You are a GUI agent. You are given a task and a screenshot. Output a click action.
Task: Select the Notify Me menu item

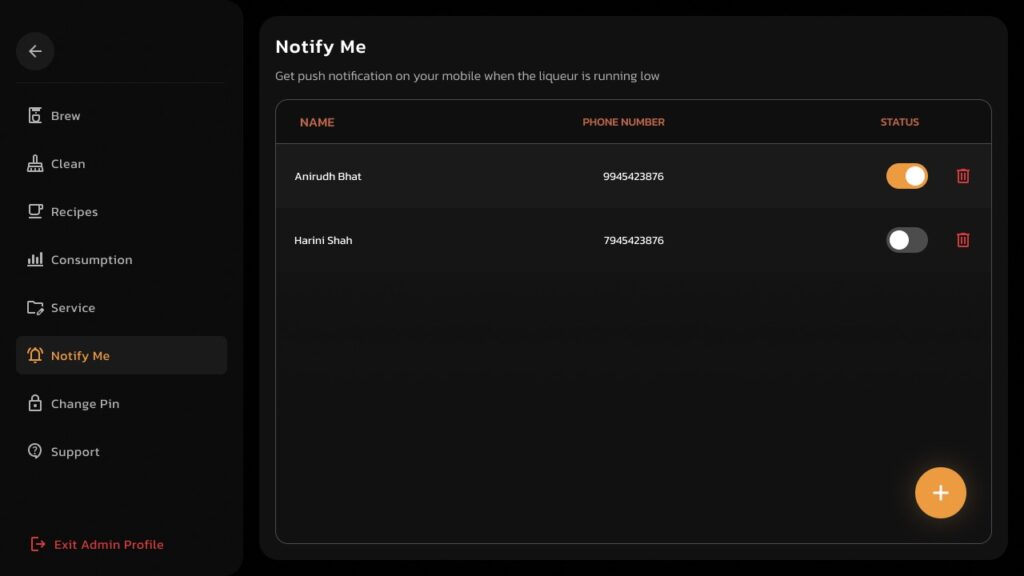80,356
